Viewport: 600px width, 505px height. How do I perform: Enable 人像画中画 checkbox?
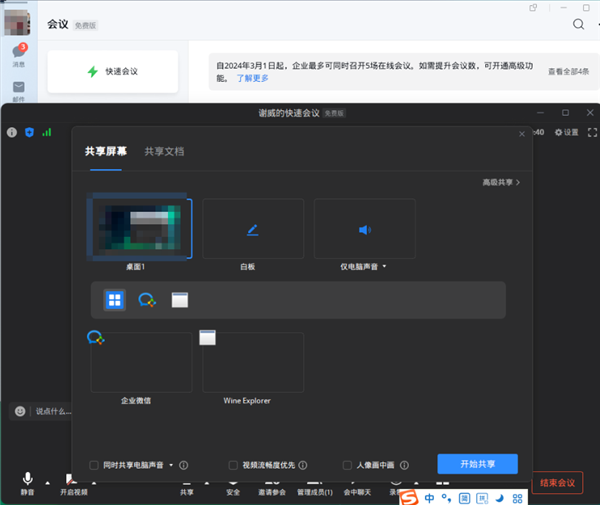(347, 465)
